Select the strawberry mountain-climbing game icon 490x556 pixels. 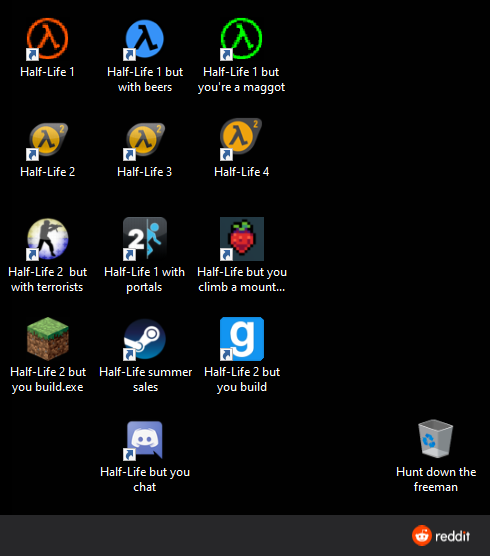tap(241, 239)
